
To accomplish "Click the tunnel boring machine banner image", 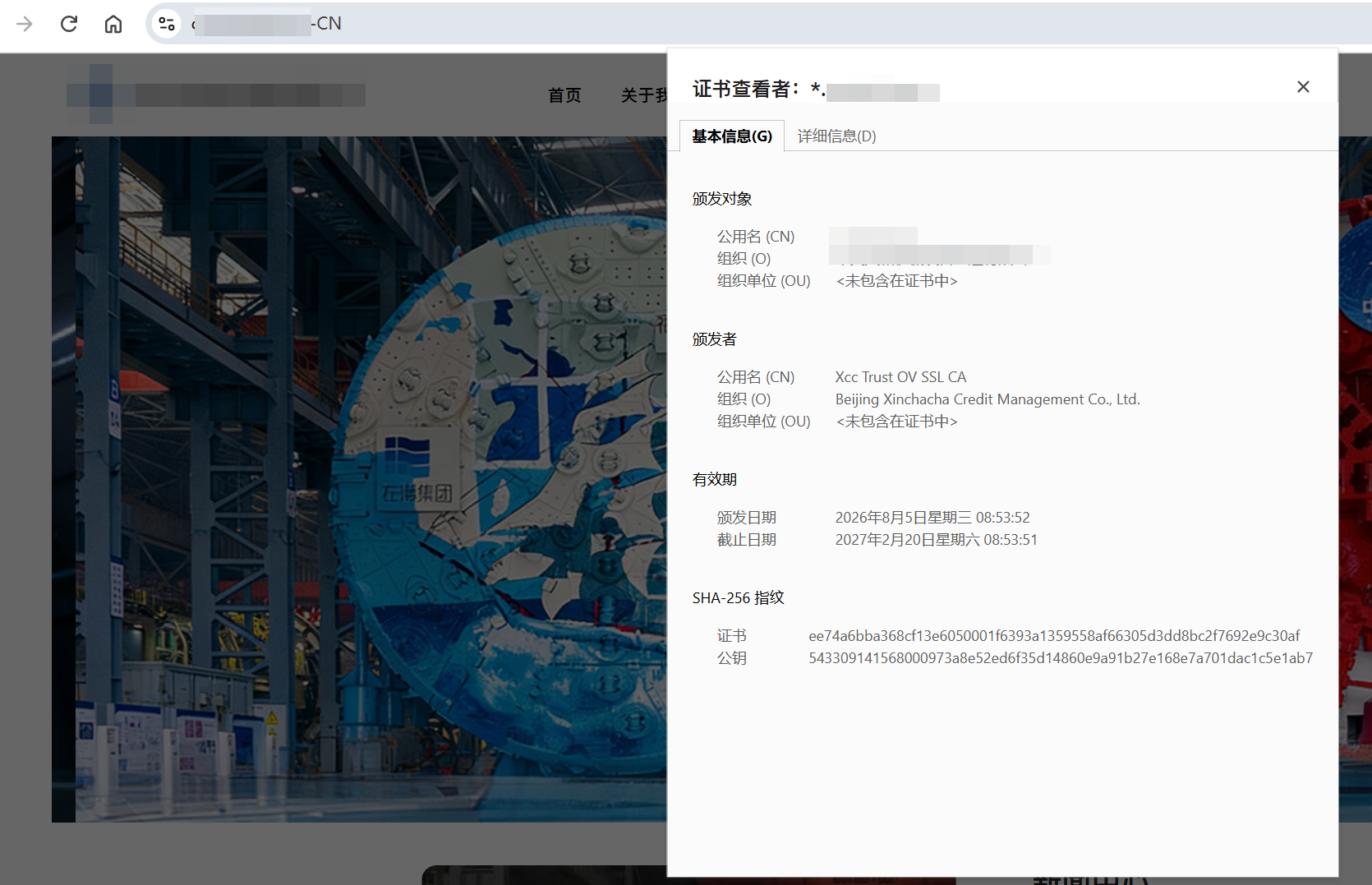I will click(359, 479).
